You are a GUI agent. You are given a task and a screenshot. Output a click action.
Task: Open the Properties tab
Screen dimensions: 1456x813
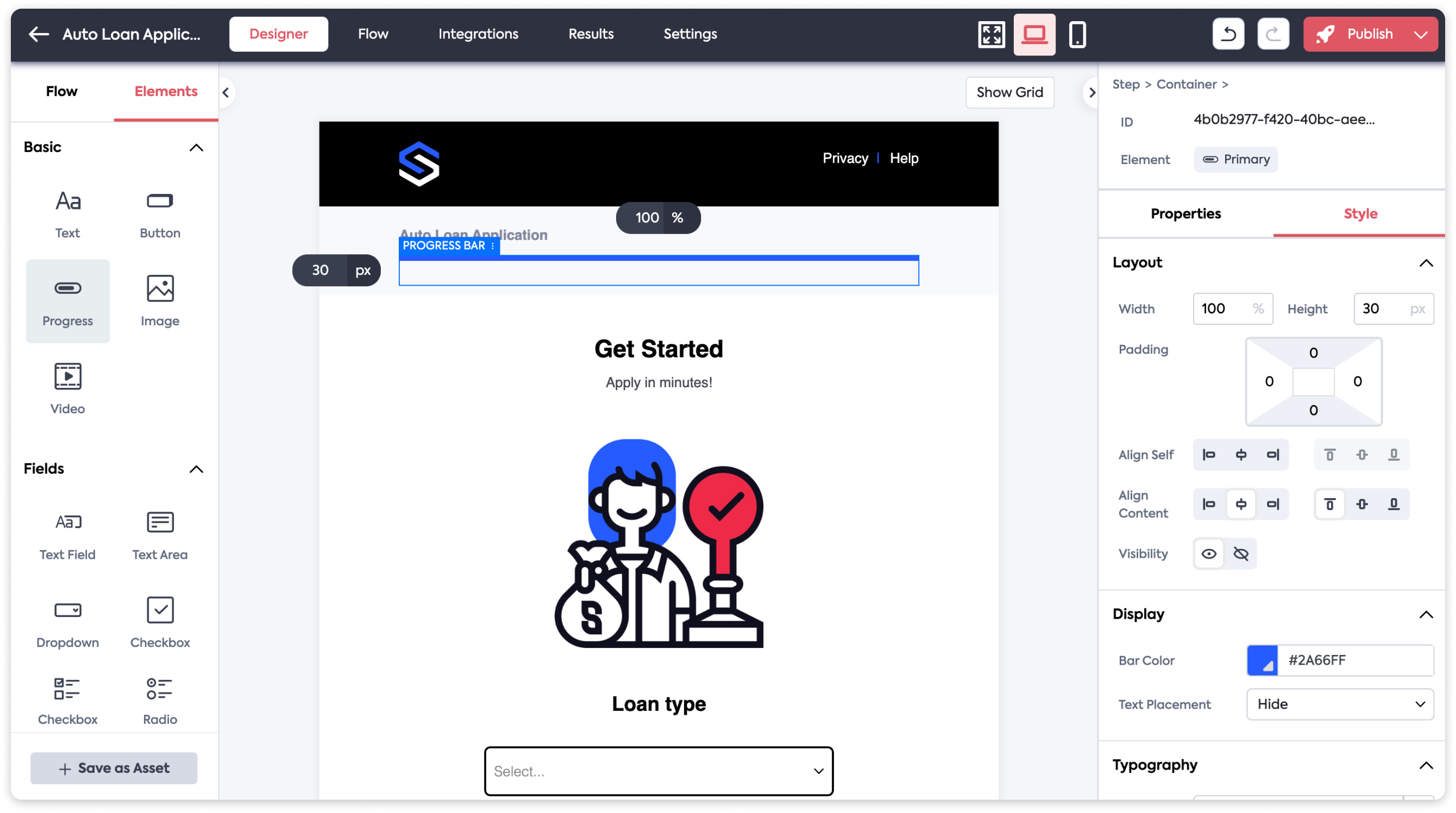click(x=1185, y=213)
